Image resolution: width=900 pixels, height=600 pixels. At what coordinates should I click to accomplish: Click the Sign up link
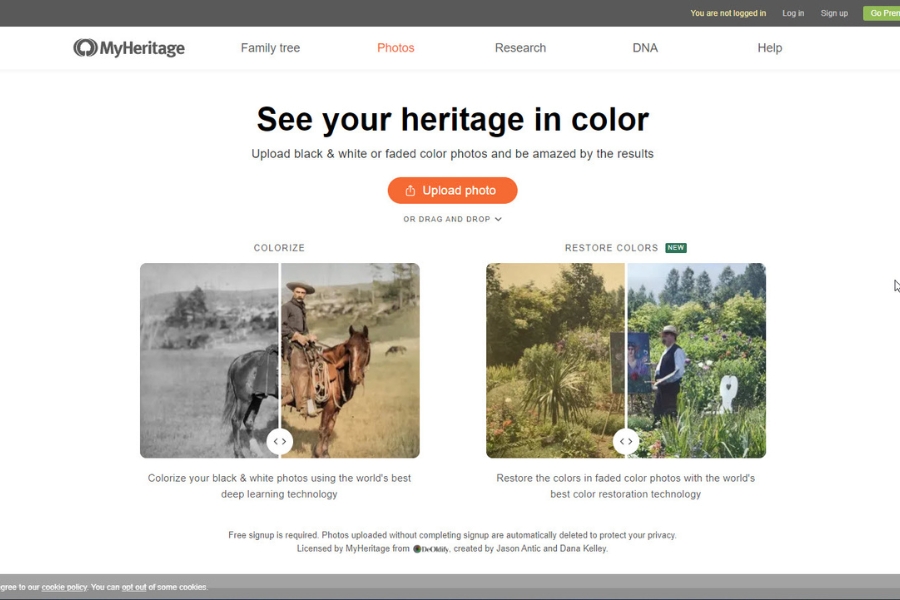[834, 13]
